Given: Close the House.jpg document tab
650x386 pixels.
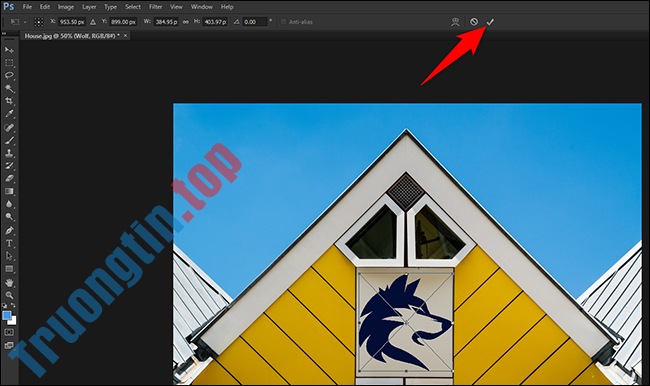Looking at the screenshot, I should 125,36.
